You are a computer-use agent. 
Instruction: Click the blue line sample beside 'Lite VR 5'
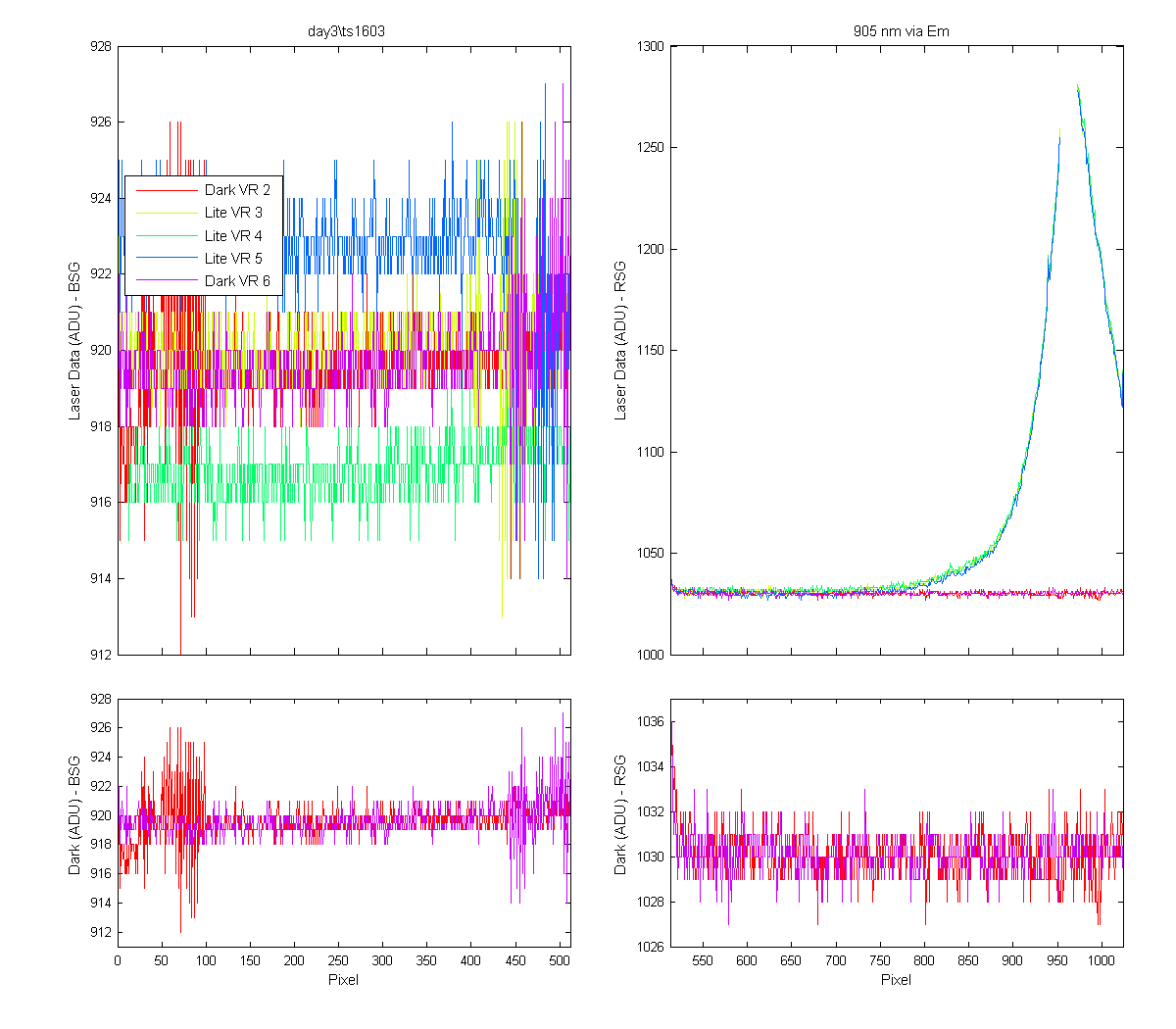(167, 259)
